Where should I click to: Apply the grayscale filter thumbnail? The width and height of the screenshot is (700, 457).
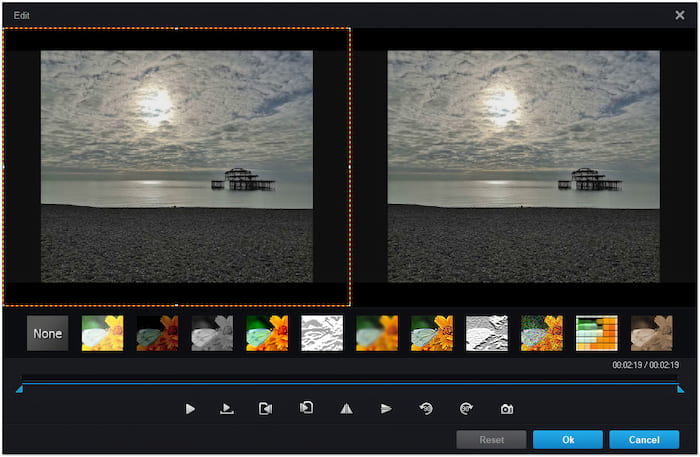212,333
